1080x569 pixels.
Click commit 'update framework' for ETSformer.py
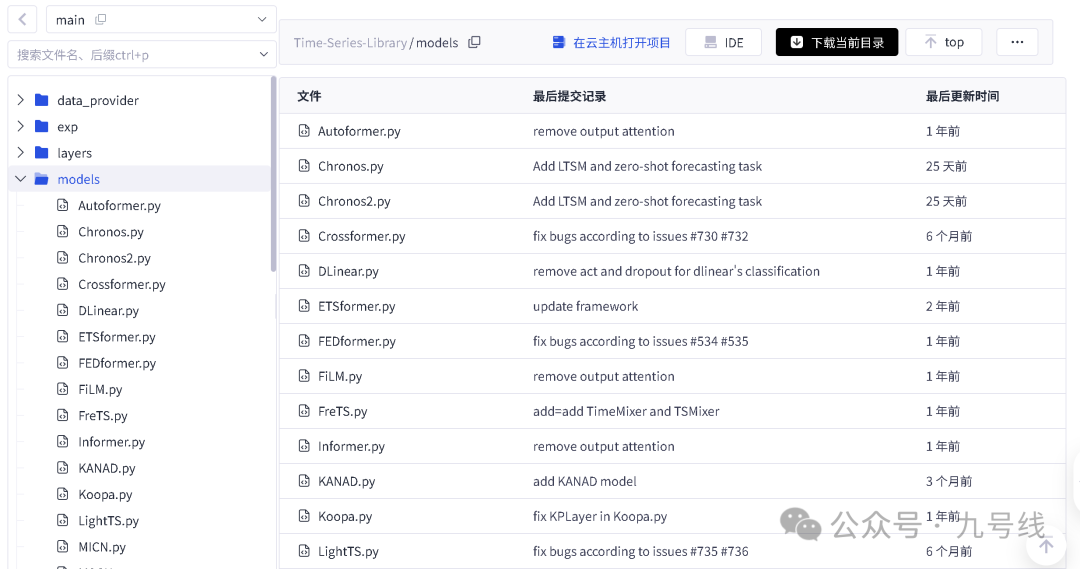point(585,307)
